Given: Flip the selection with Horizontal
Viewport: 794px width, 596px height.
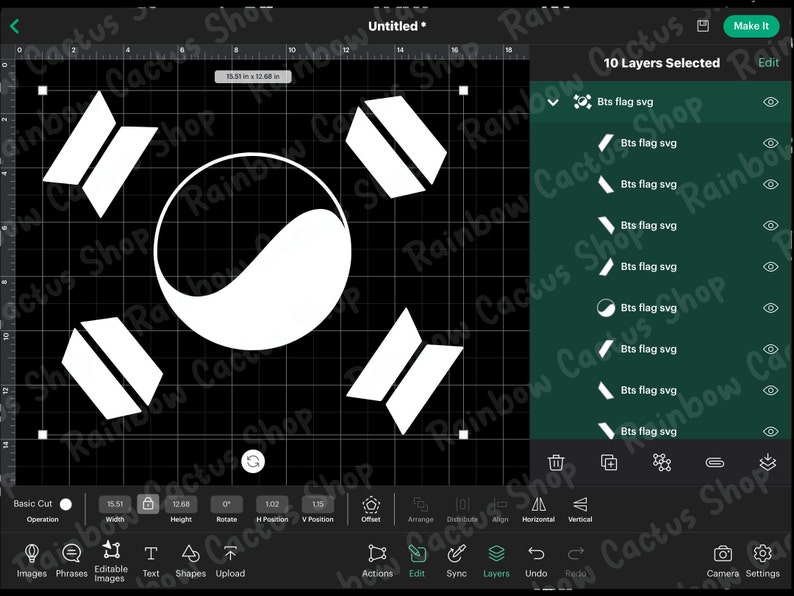Looking at the screenshot, I should pos(538,508).
